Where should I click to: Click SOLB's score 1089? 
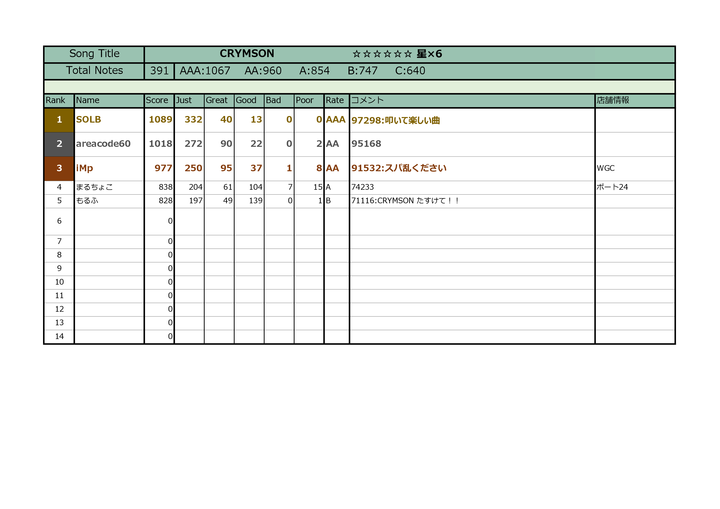coord(160,119)
